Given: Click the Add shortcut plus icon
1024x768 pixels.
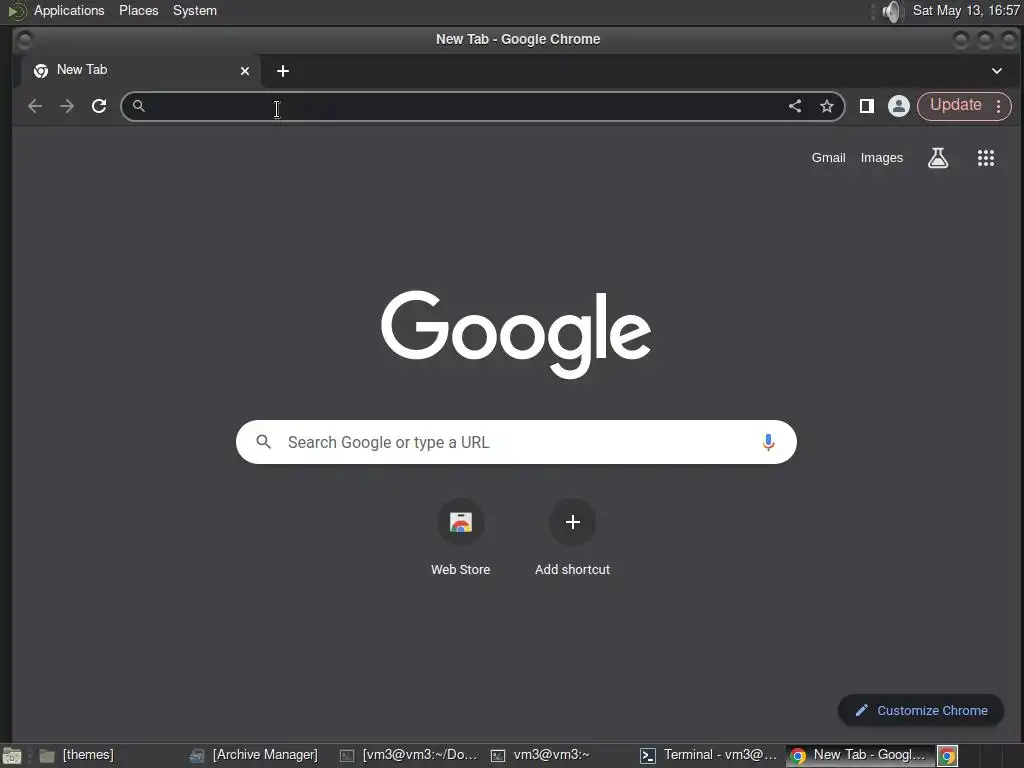Looking at the screenshot, I should click(573, 522).
